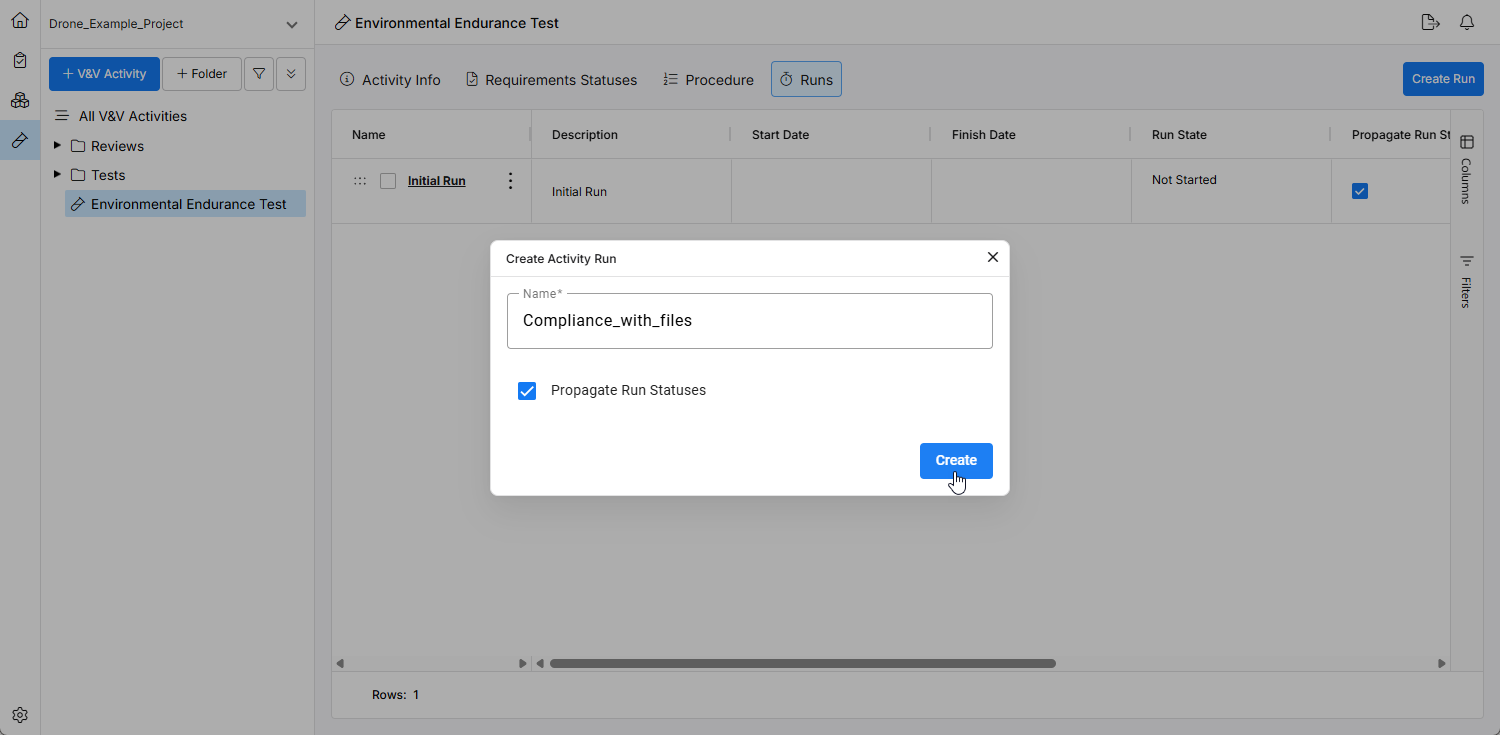Screen dimensions: 1500x735
Task: Open the Initial Run link
Action: pyautogui.click(x=436, y=181)
